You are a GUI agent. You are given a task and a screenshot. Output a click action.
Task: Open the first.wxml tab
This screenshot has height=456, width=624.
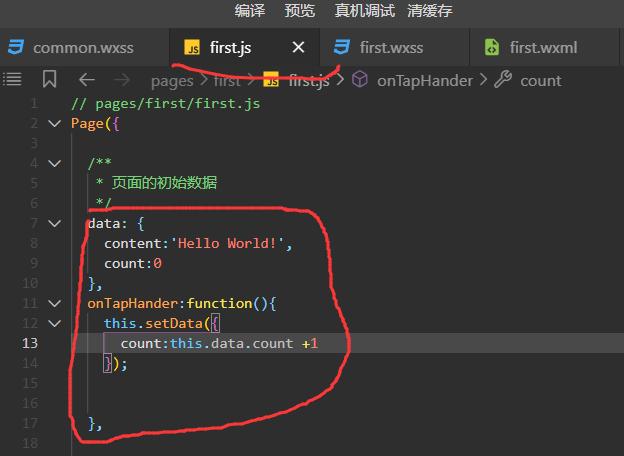point(544,47)
